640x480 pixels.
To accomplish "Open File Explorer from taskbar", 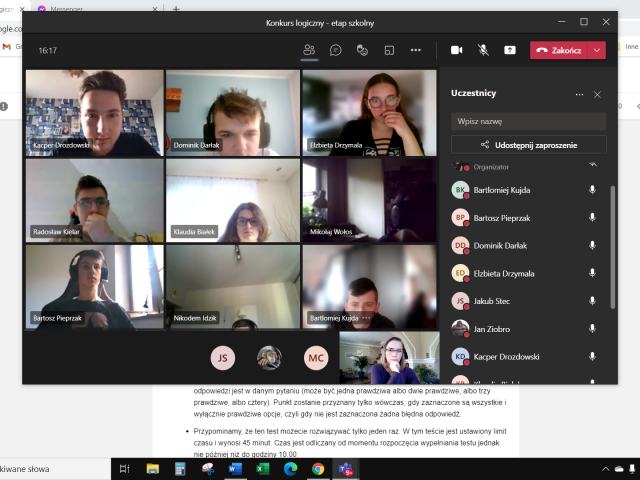I will tap(153, 469).
